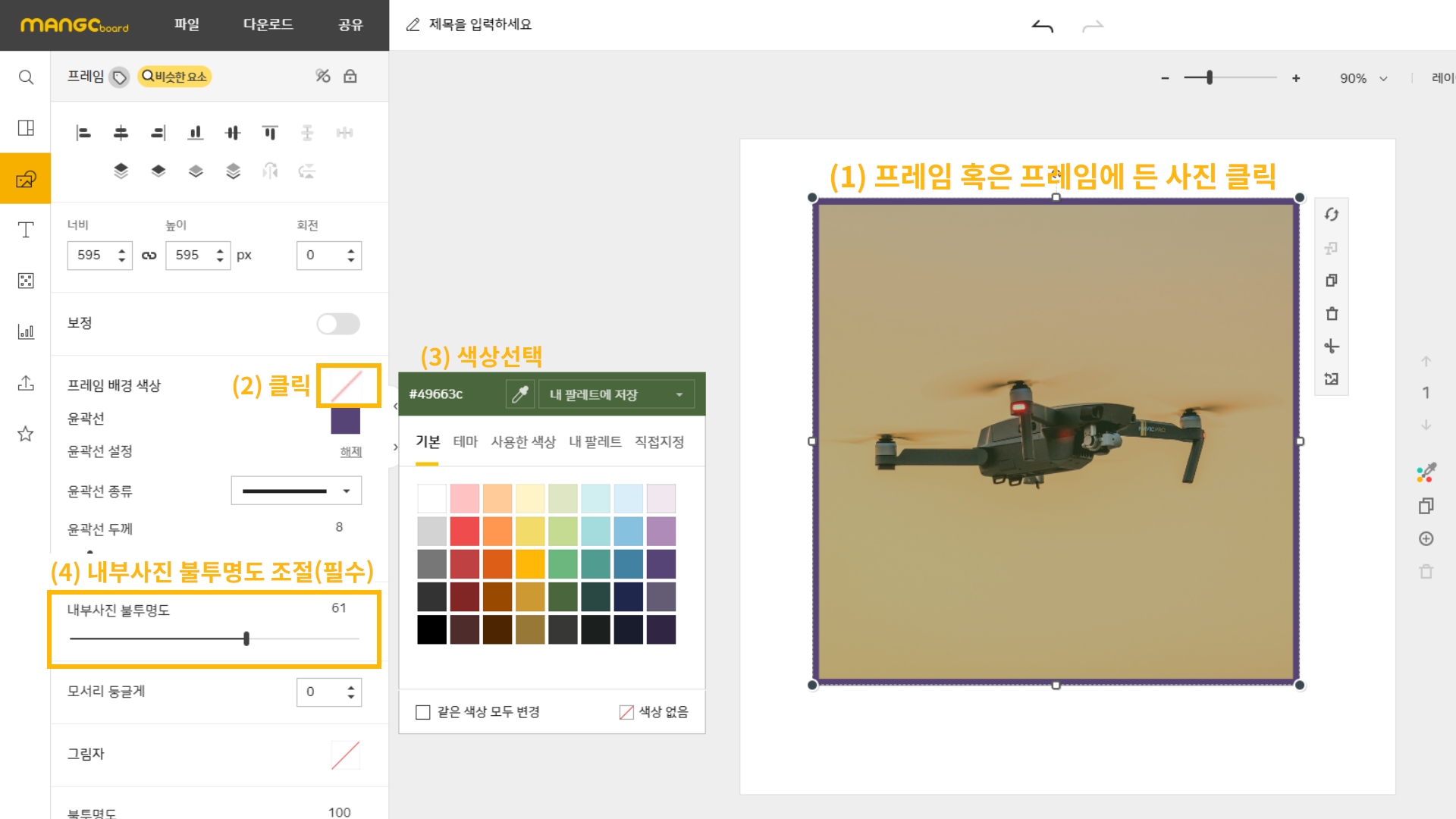Increase 모서리 둥글게 value with stepper

(350, 687)
